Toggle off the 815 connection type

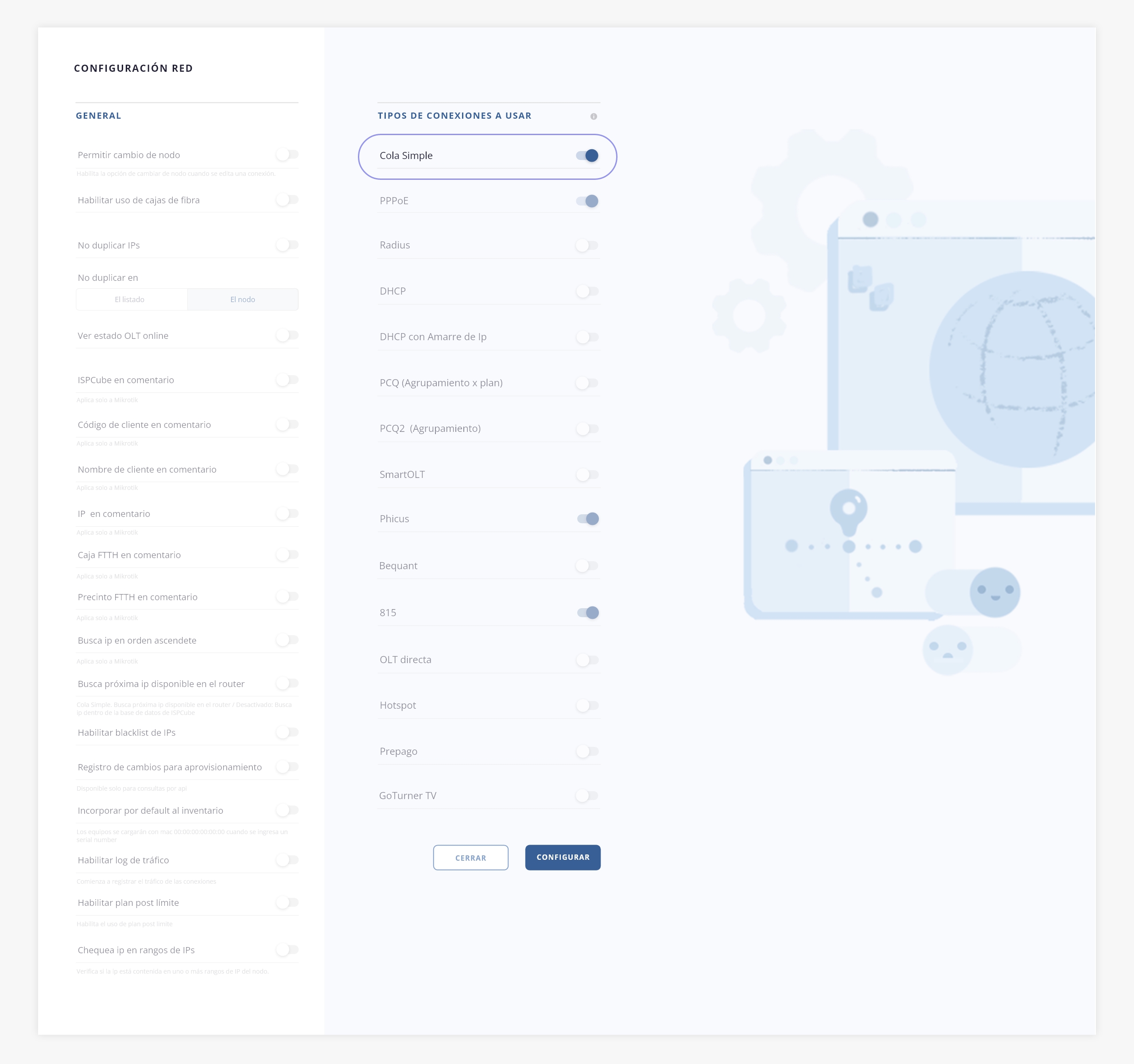pyautogui.click(x=587, y=613)
